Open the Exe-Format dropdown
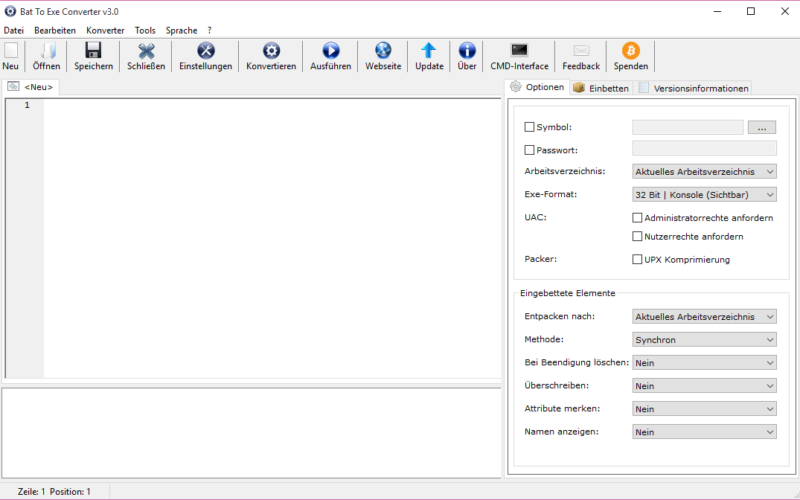800x500 pixels. [704, 194]
